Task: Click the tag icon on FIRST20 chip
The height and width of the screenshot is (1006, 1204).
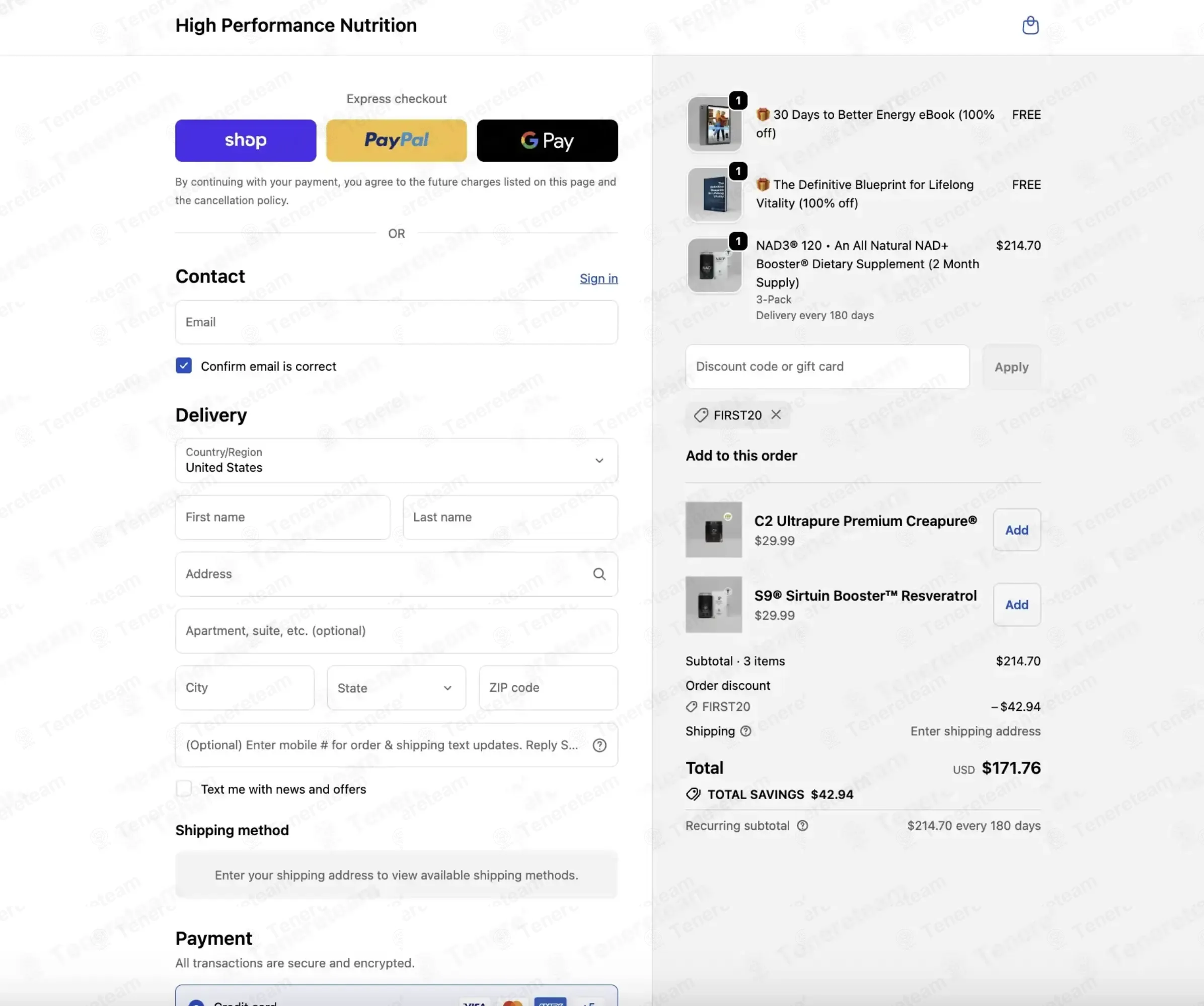Action: [x=701, y=415]
